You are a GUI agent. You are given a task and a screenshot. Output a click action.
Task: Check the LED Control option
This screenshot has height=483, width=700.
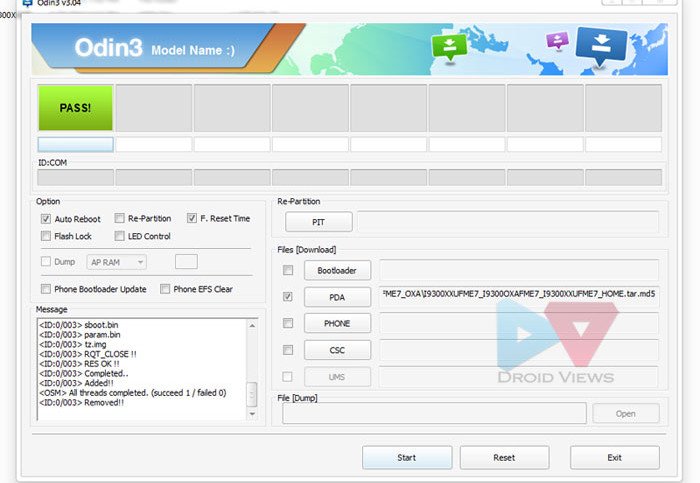pos(119,236)
